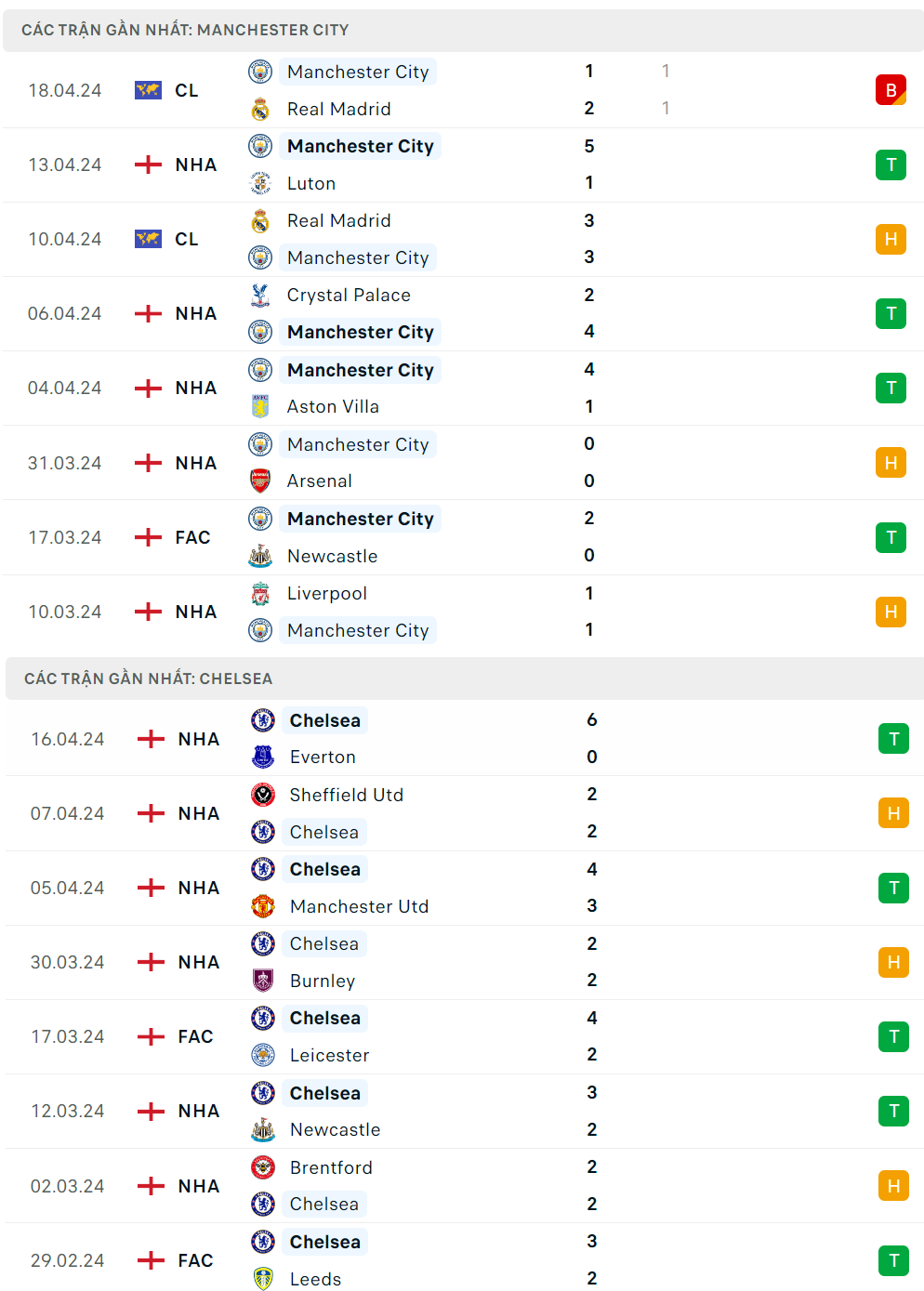The width and height of the screenshot is (924, 1291).
Task: Click the Luton club crest icon
Action: tap(260, 183)
